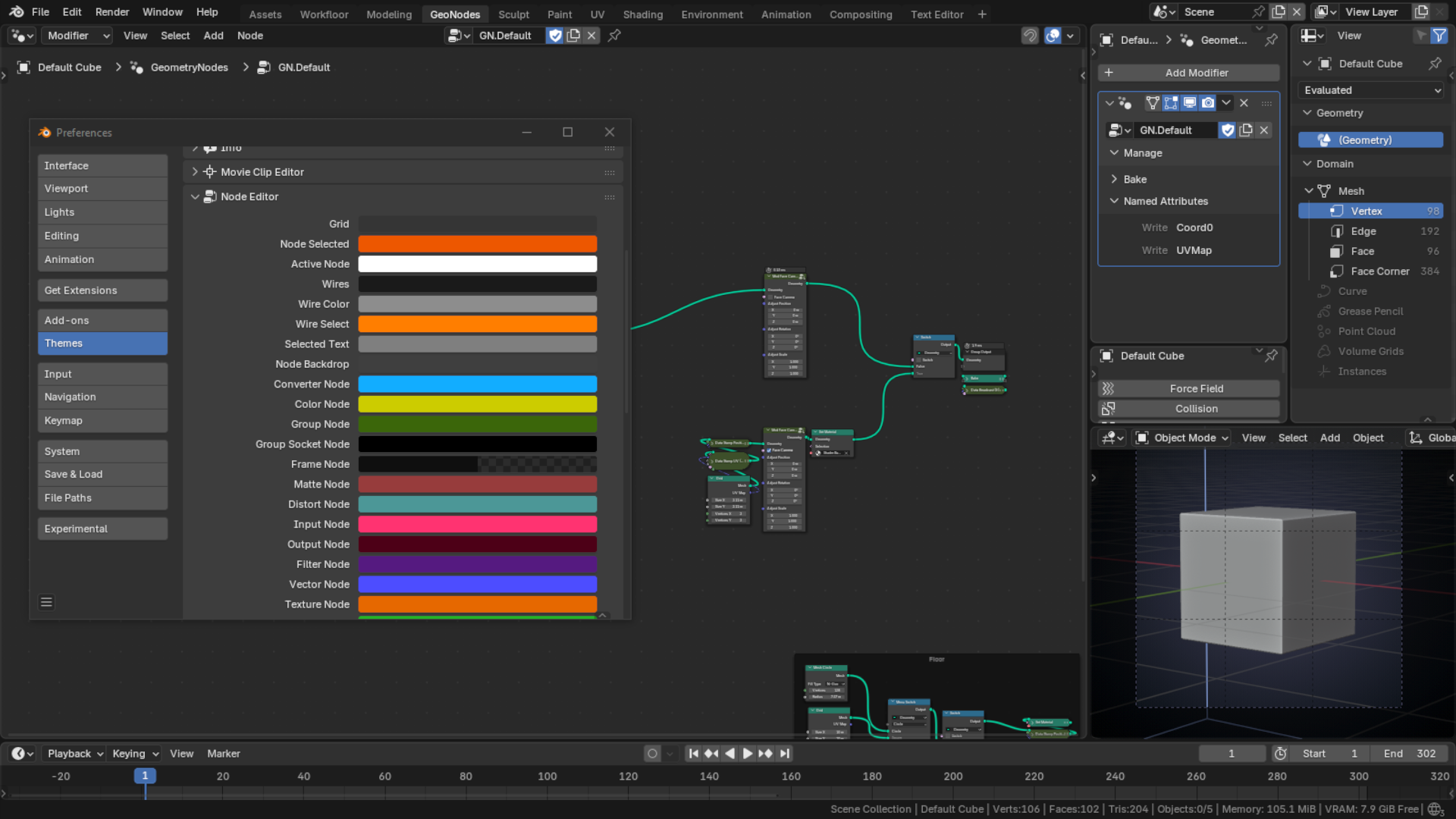The image size is (1456, 819).
Task: Change Converter Node blue color swatch
Action: coord(477,384)
